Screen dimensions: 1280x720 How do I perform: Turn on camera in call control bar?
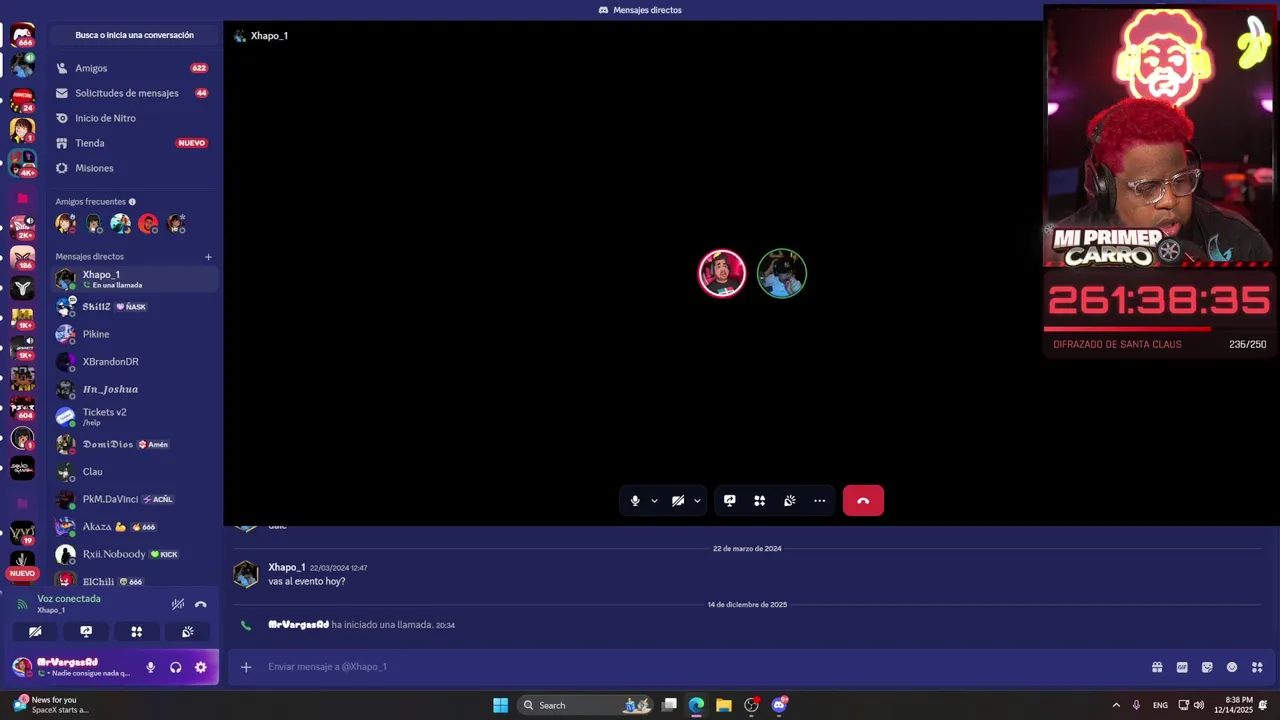point(678,501)
